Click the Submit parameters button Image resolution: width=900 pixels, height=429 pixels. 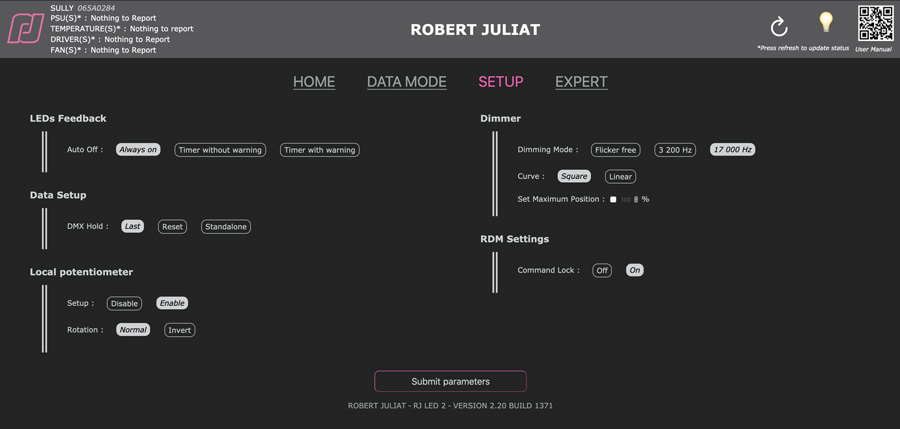pos(451,381)
